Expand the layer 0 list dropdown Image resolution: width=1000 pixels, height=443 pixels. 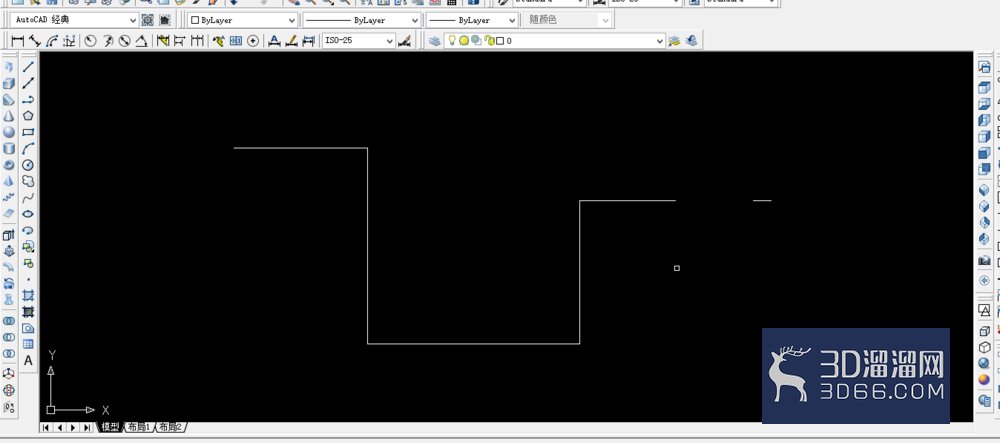(660, 41)
